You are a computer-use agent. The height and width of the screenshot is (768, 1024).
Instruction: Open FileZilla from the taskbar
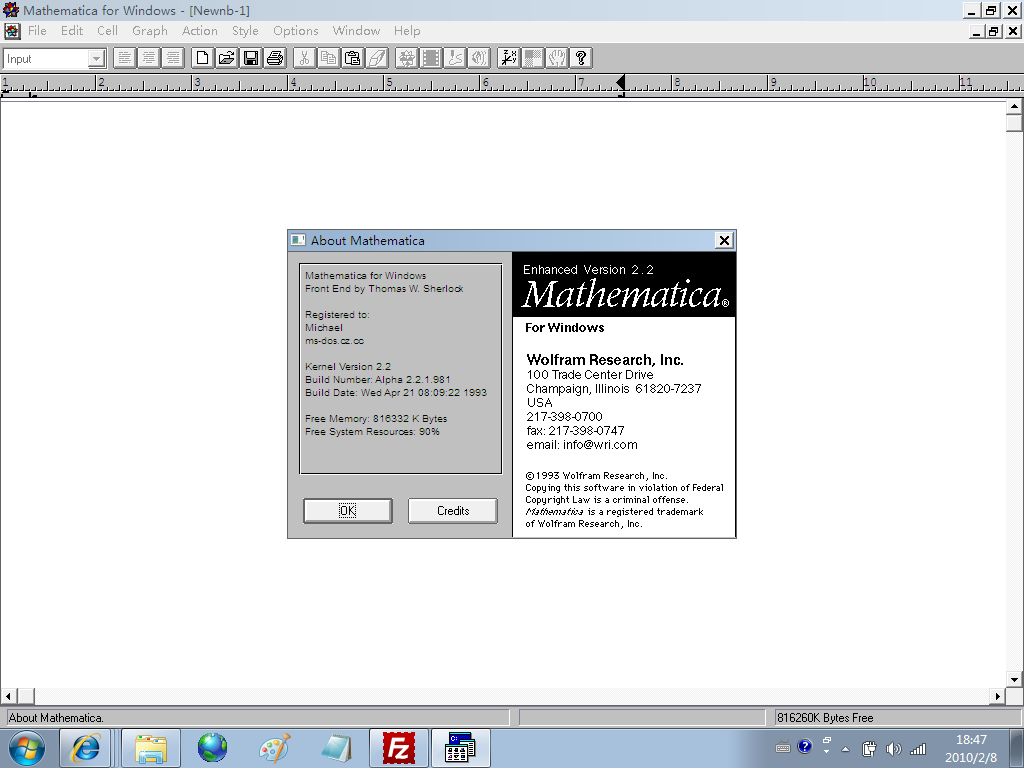tap(399, 748)
